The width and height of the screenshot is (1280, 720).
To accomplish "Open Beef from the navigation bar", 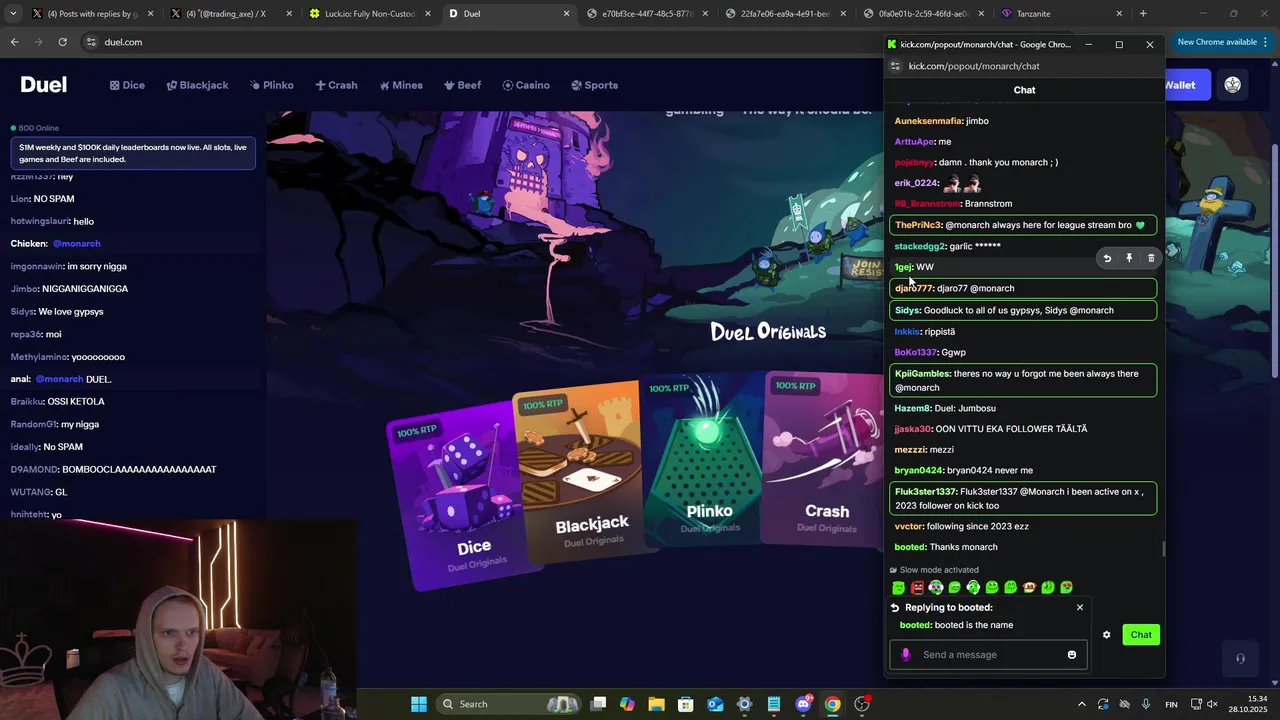I will point(462,85).
